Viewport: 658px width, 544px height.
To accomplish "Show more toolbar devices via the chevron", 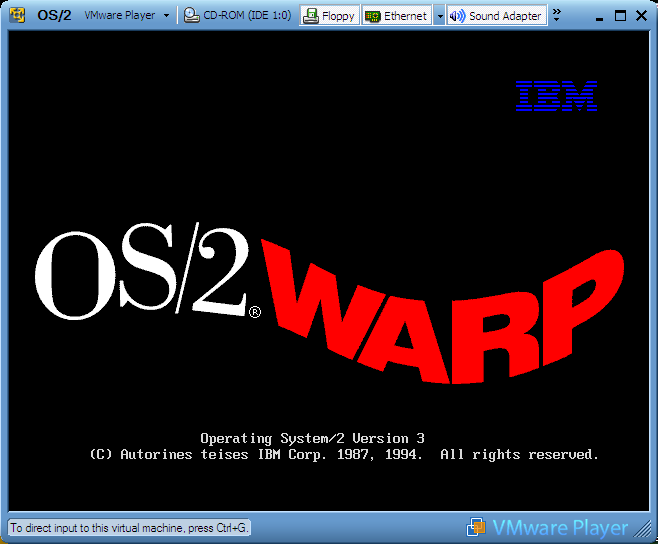I will coord(556,15).
